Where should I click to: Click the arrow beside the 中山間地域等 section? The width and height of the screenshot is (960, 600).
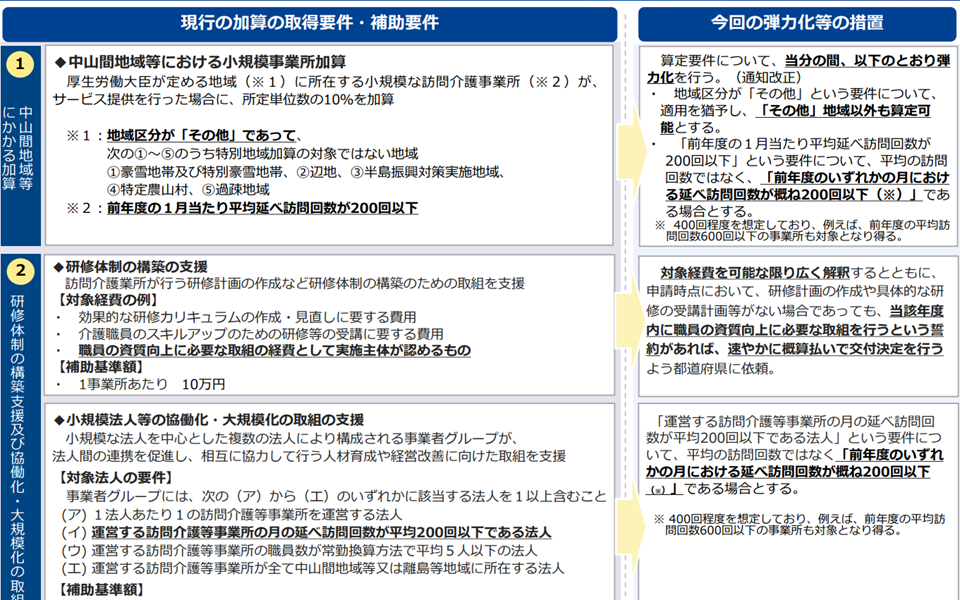click(x=628, y=145)
